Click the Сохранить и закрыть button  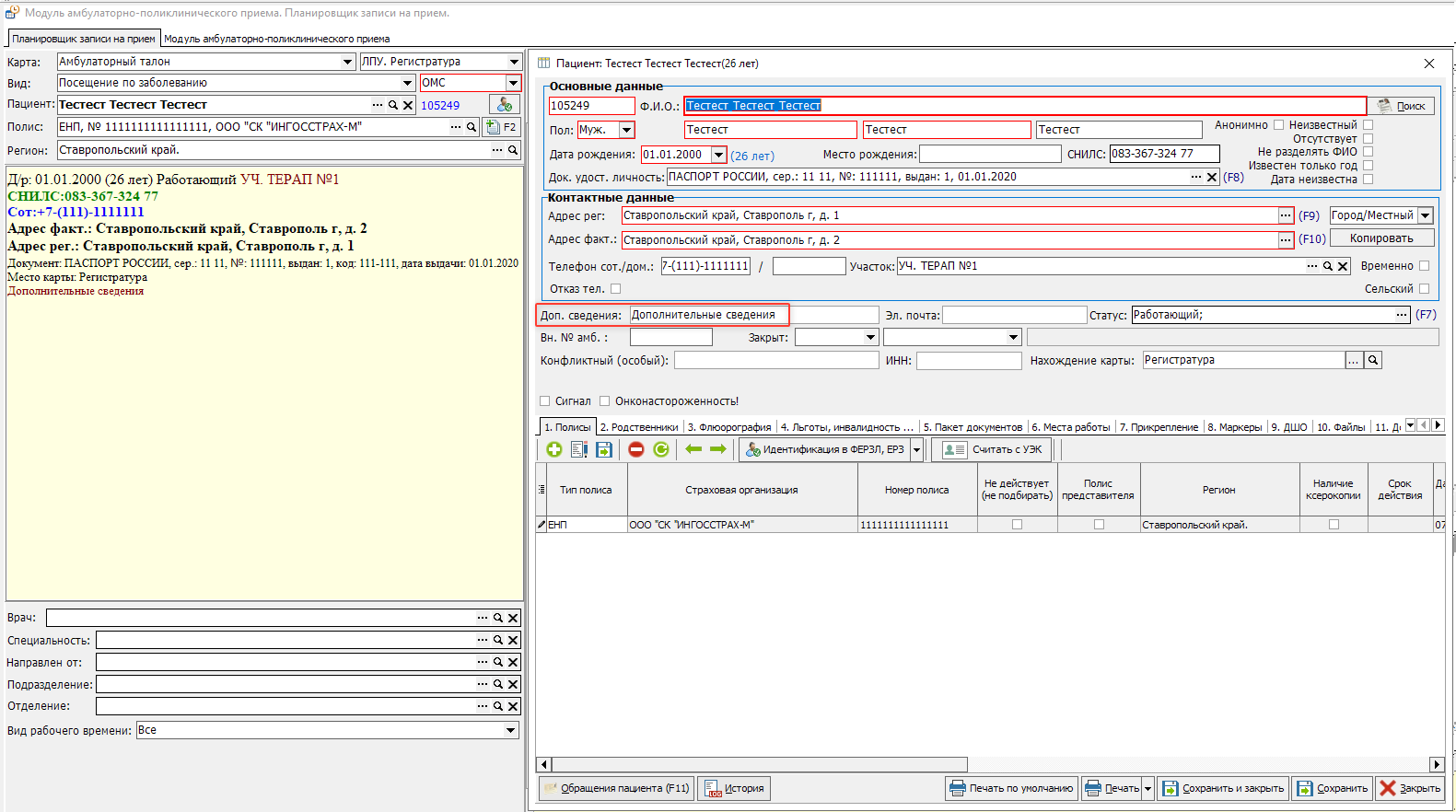(x=1223, y=788)
